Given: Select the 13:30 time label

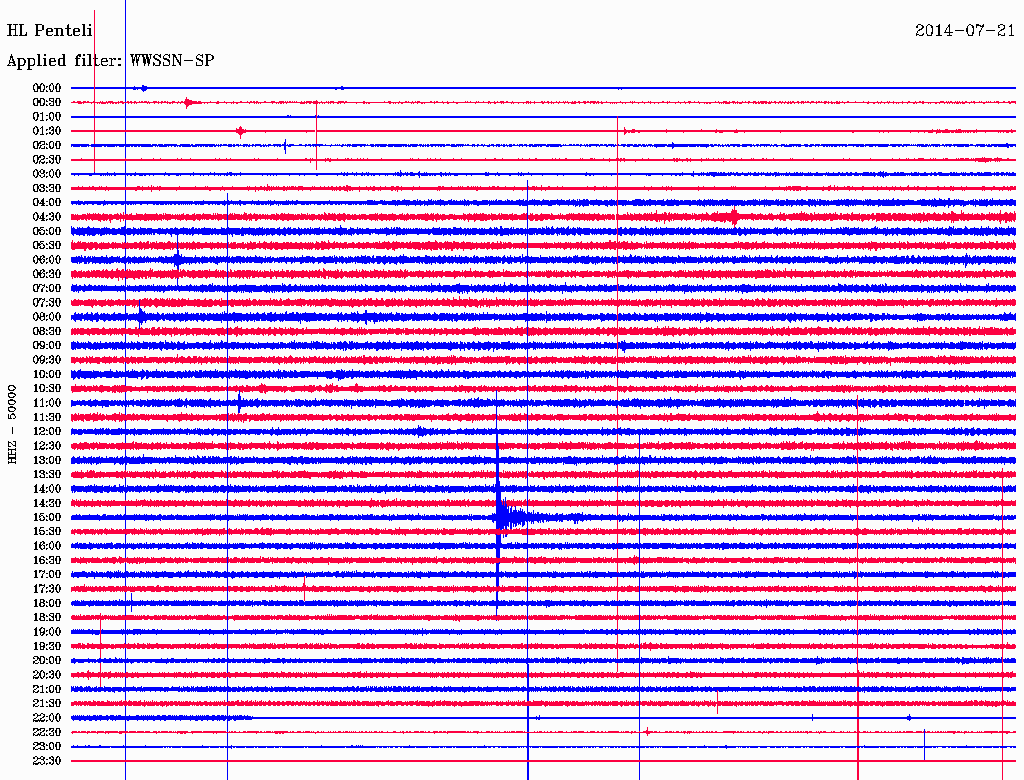Looking at the screenshot, I should tap(46, 474).
